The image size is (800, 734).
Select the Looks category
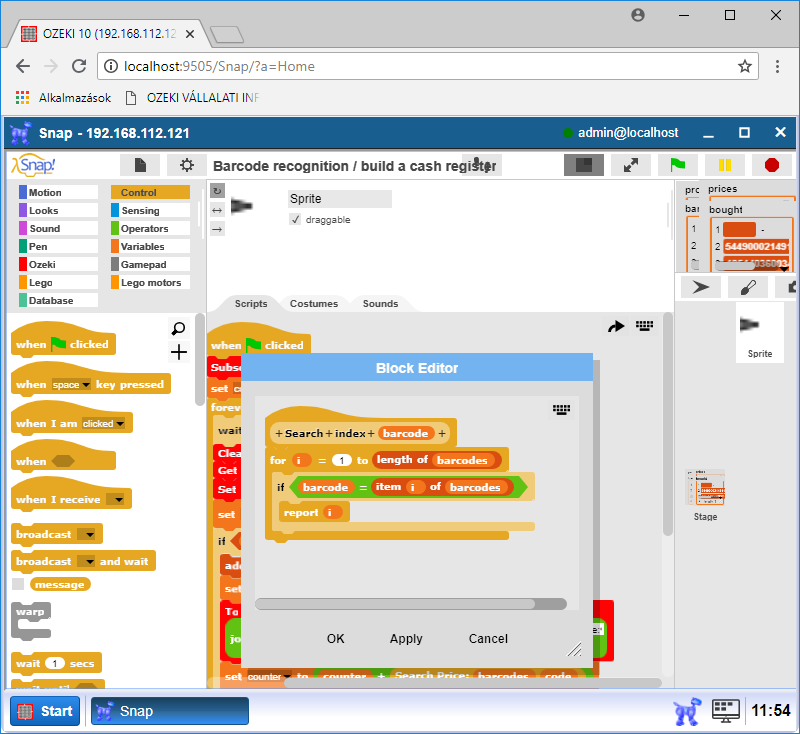coord(58,210)
